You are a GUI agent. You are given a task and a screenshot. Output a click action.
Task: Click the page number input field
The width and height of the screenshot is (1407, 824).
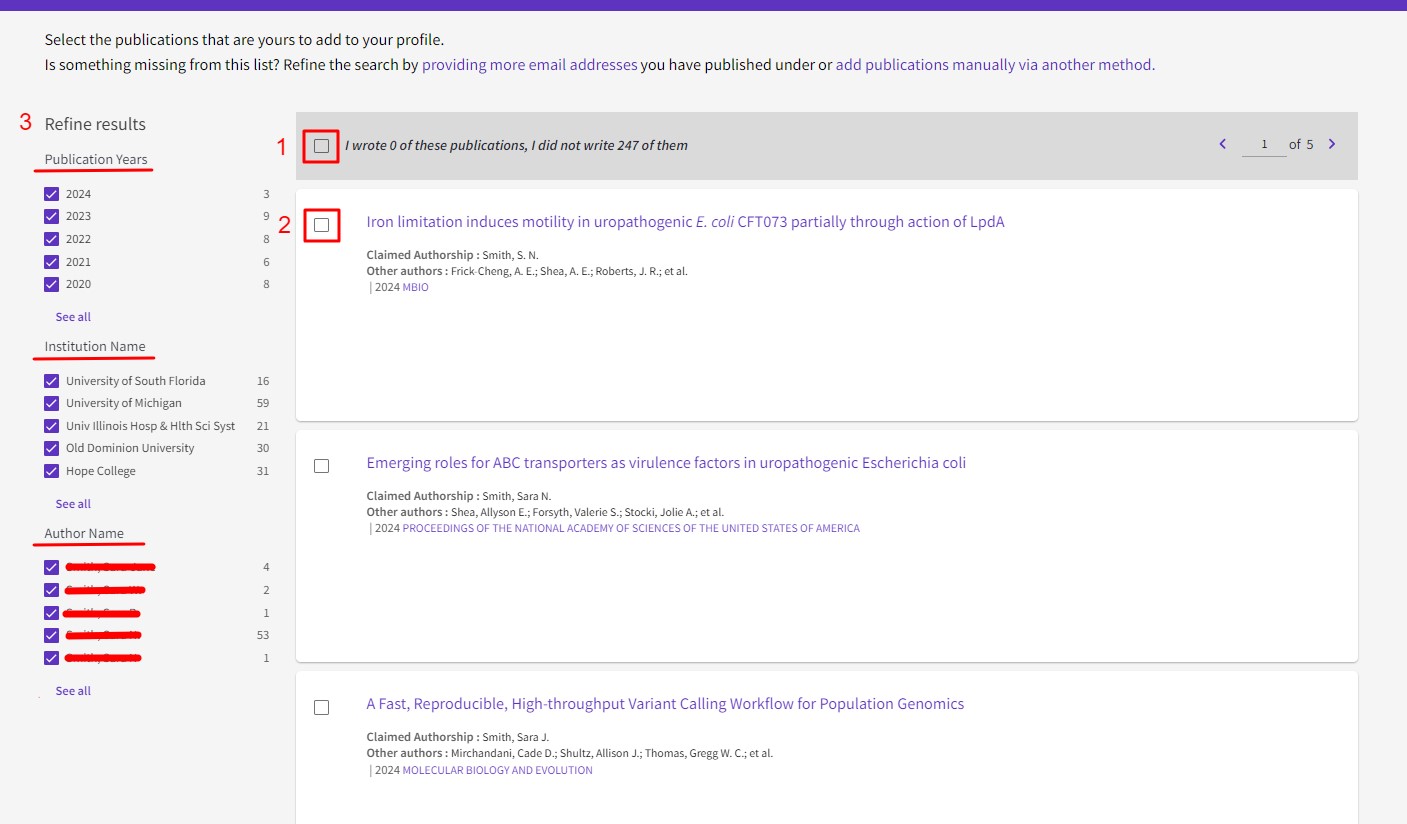click(x=1263, y=145)
